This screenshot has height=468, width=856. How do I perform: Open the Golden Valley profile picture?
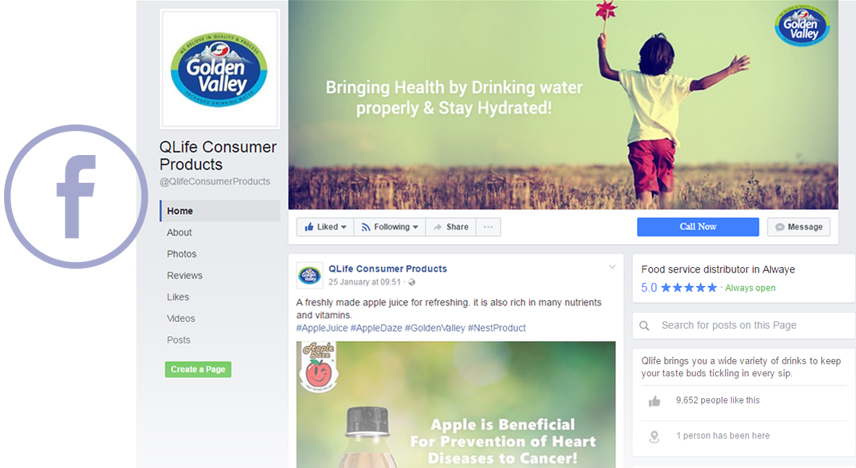click(219, 69)
